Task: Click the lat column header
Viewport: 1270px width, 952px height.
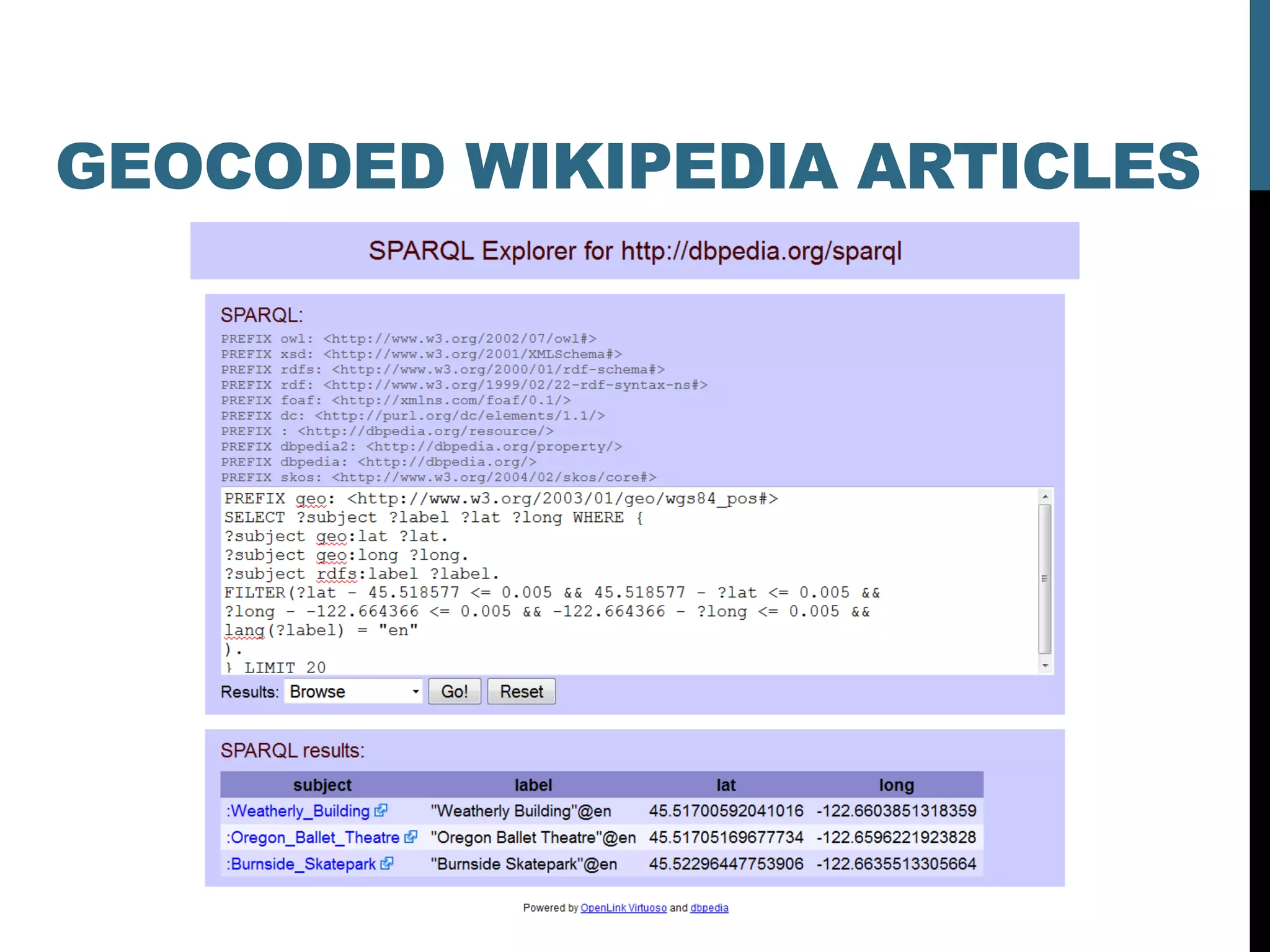Action: pyautogui.click(x=726, y=785)
